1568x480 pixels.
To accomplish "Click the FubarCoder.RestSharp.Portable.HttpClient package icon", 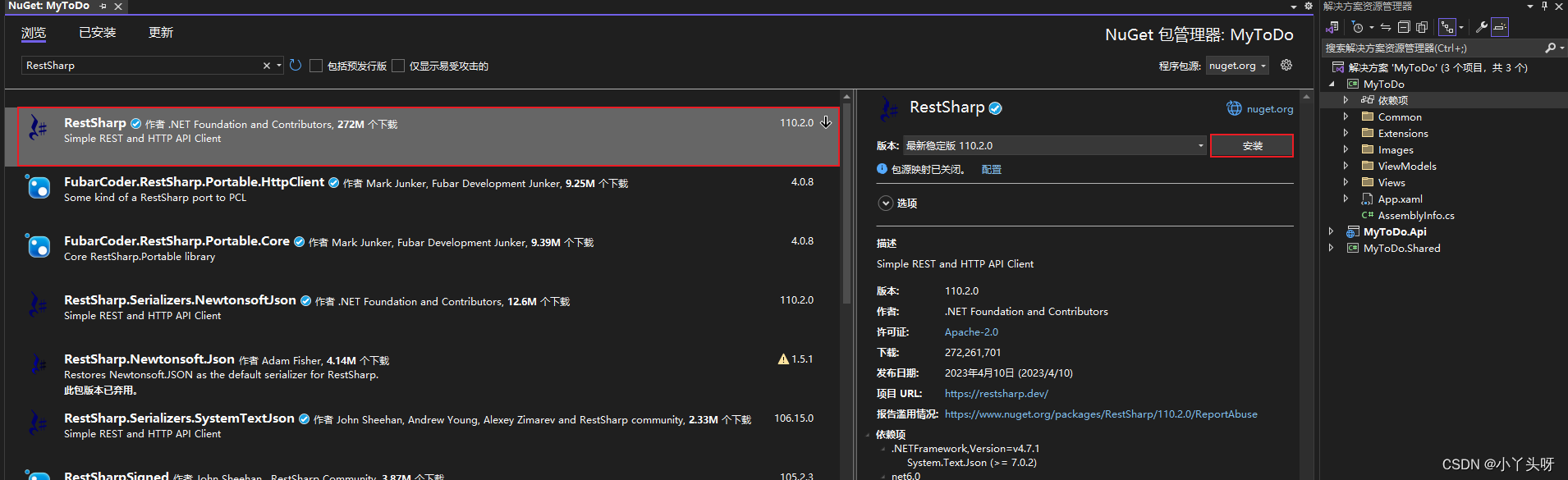I will pos(38,187).
